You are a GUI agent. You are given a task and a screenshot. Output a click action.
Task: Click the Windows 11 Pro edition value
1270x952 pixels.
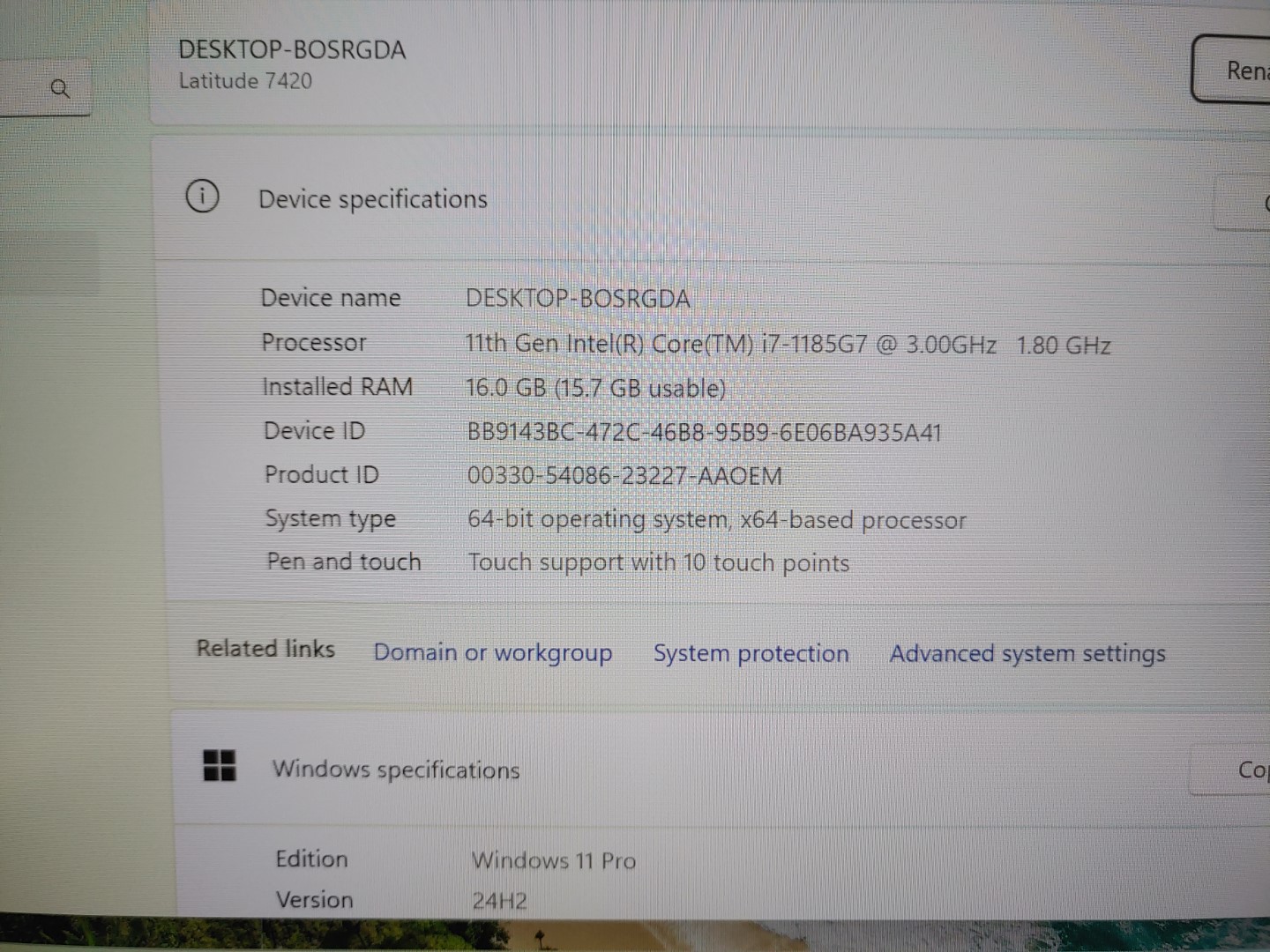click(x=554, y=860)
